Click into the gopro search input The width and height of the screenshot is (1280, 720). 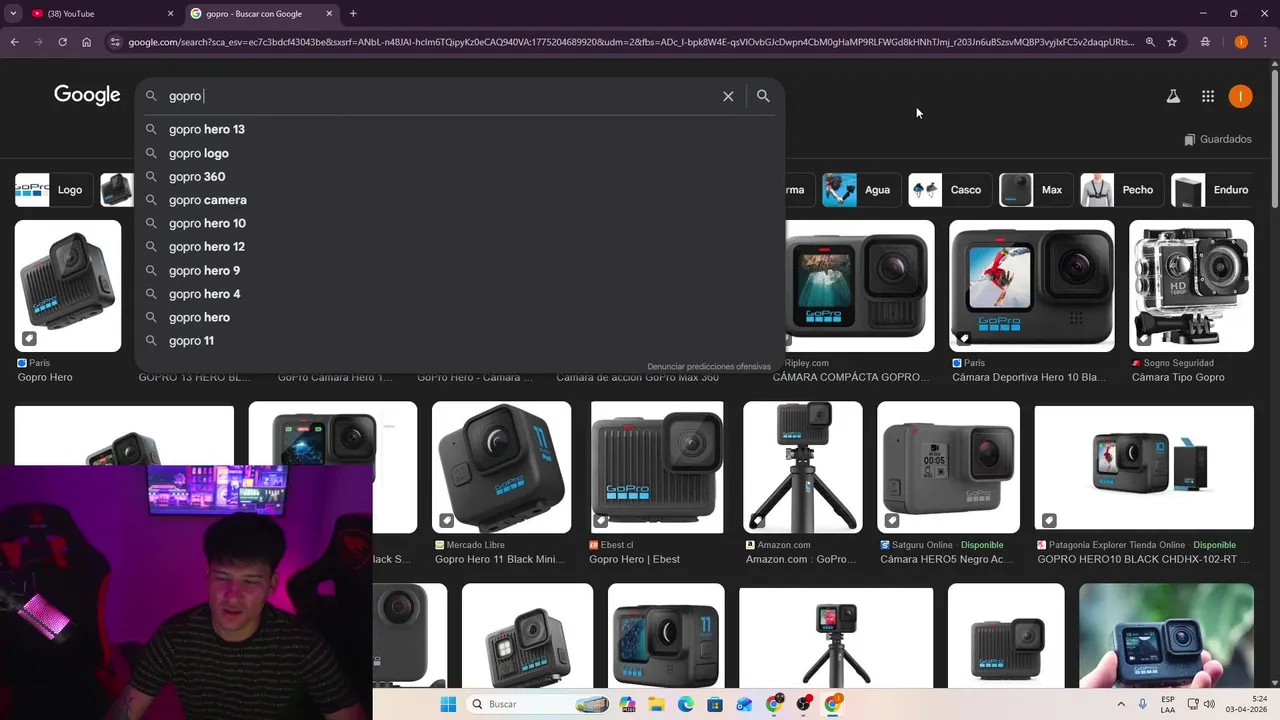pyautogui.click(x=440, y=96)
